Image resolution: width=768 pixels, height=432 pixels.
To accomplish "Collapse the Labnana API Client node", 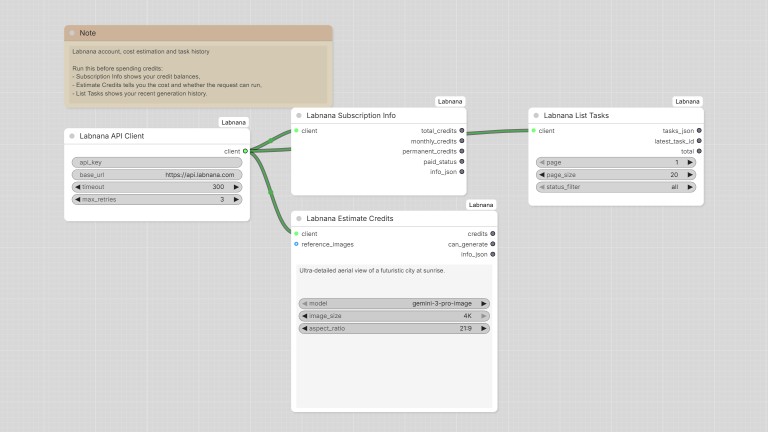I will tap(72, 136).
